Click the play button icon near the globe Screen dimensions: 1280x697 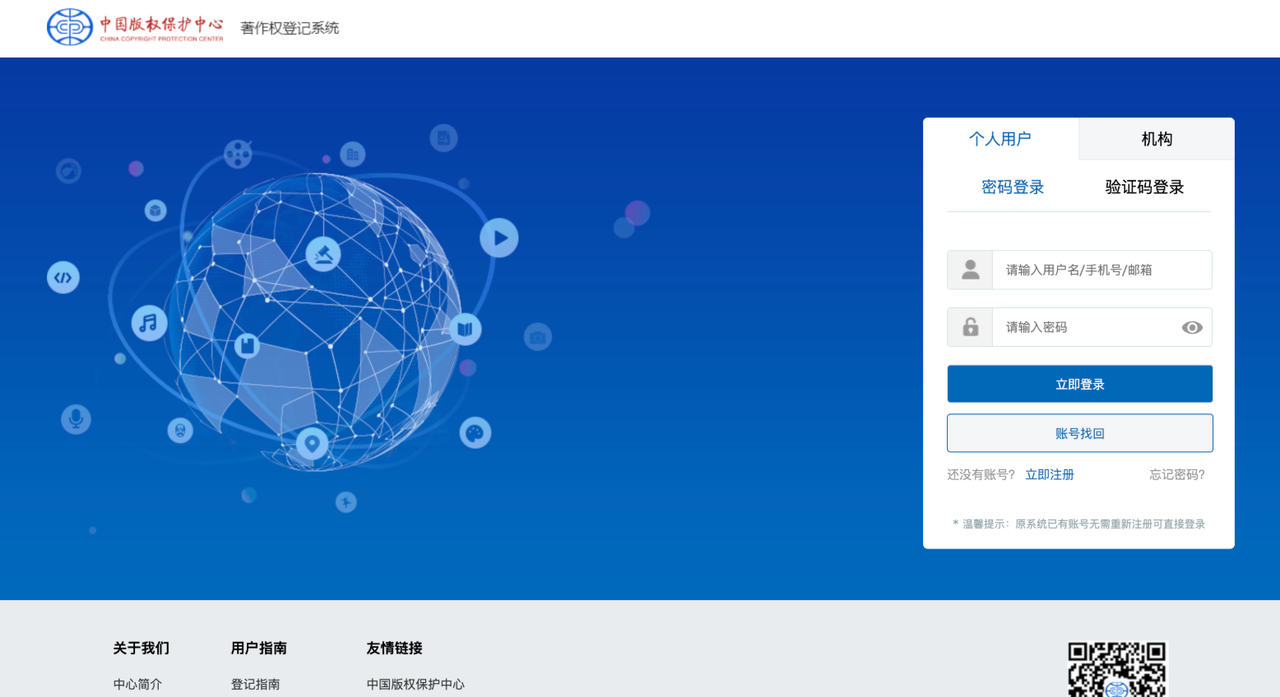pyautogui.click(x=499, y=238)
